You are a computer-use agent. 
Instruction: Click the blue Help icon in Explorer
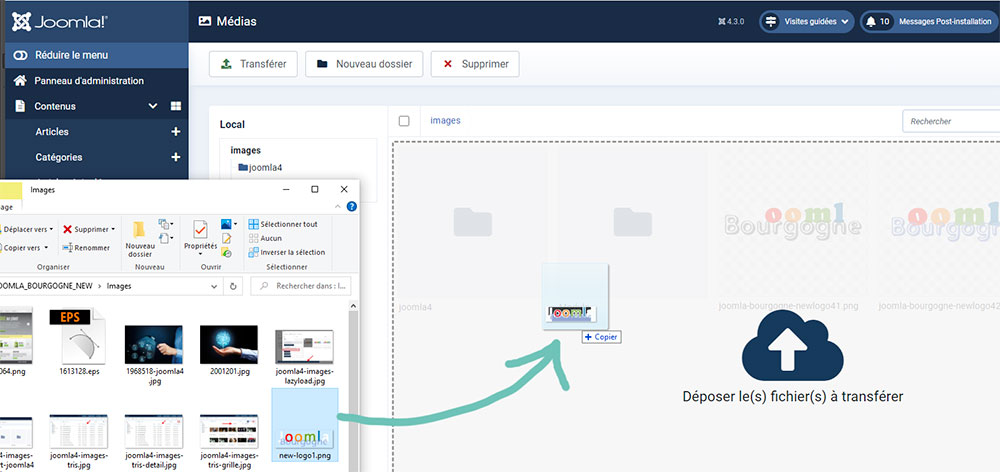coord(351,207)
